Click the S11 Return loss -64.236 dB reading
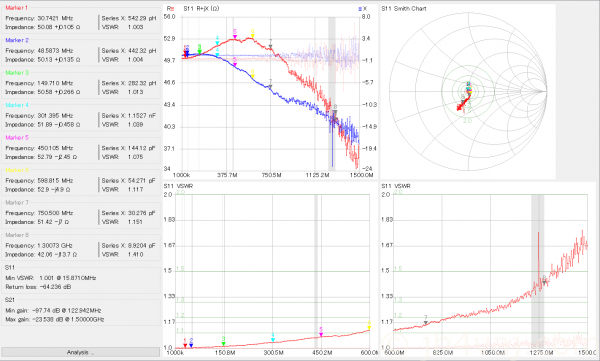The width and height of the screenshot is (600, 361). (x=38, y=287)
